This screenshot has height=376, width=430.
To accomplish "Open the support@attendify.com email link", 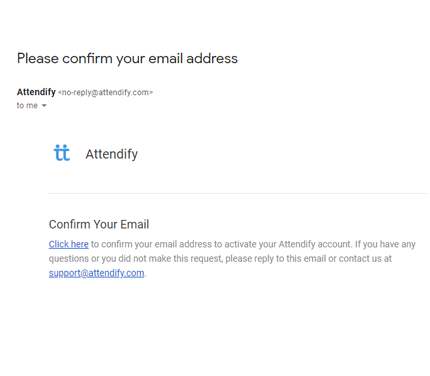I will click(x=97, y=273).
